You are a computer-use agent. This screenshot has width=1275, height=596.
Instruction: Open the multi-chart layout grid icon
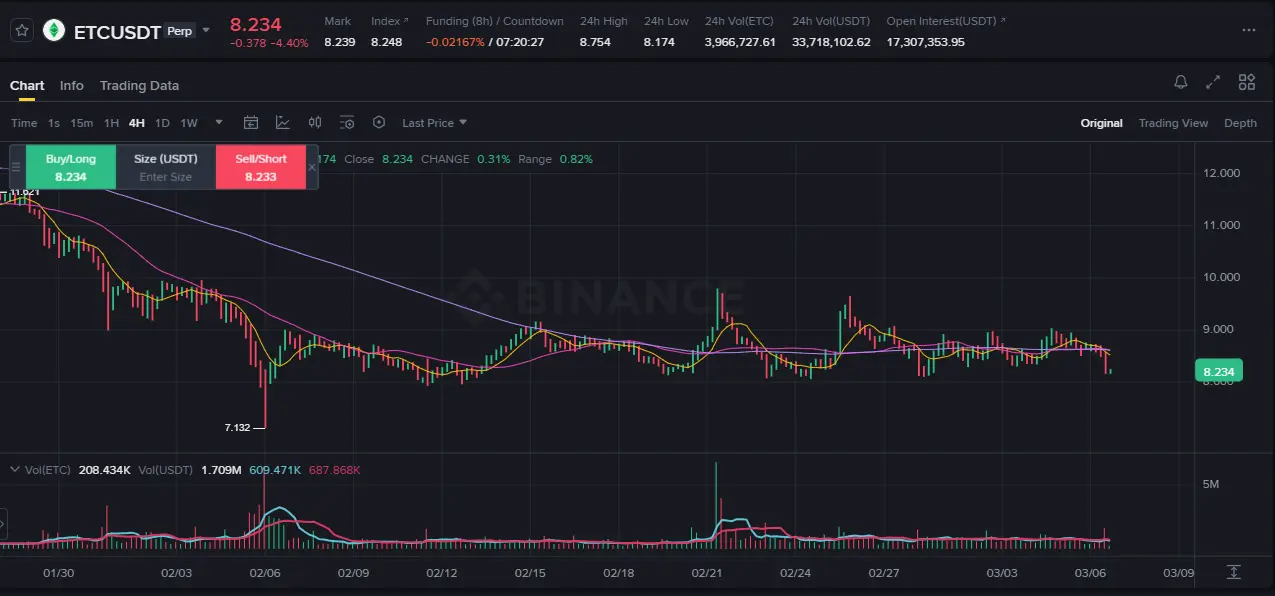pyautogui.click(x=1247, y=83)
